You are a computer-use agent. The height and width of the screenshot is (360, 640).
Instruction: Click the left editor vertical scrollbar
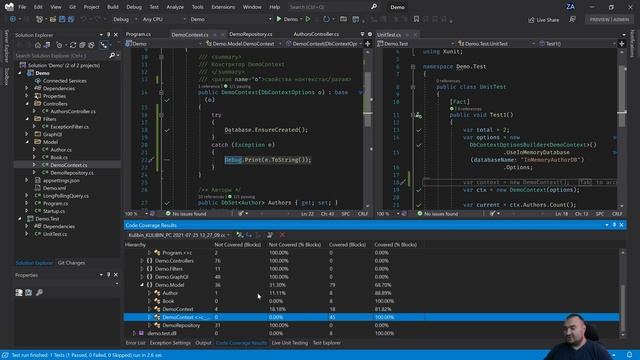367,128
